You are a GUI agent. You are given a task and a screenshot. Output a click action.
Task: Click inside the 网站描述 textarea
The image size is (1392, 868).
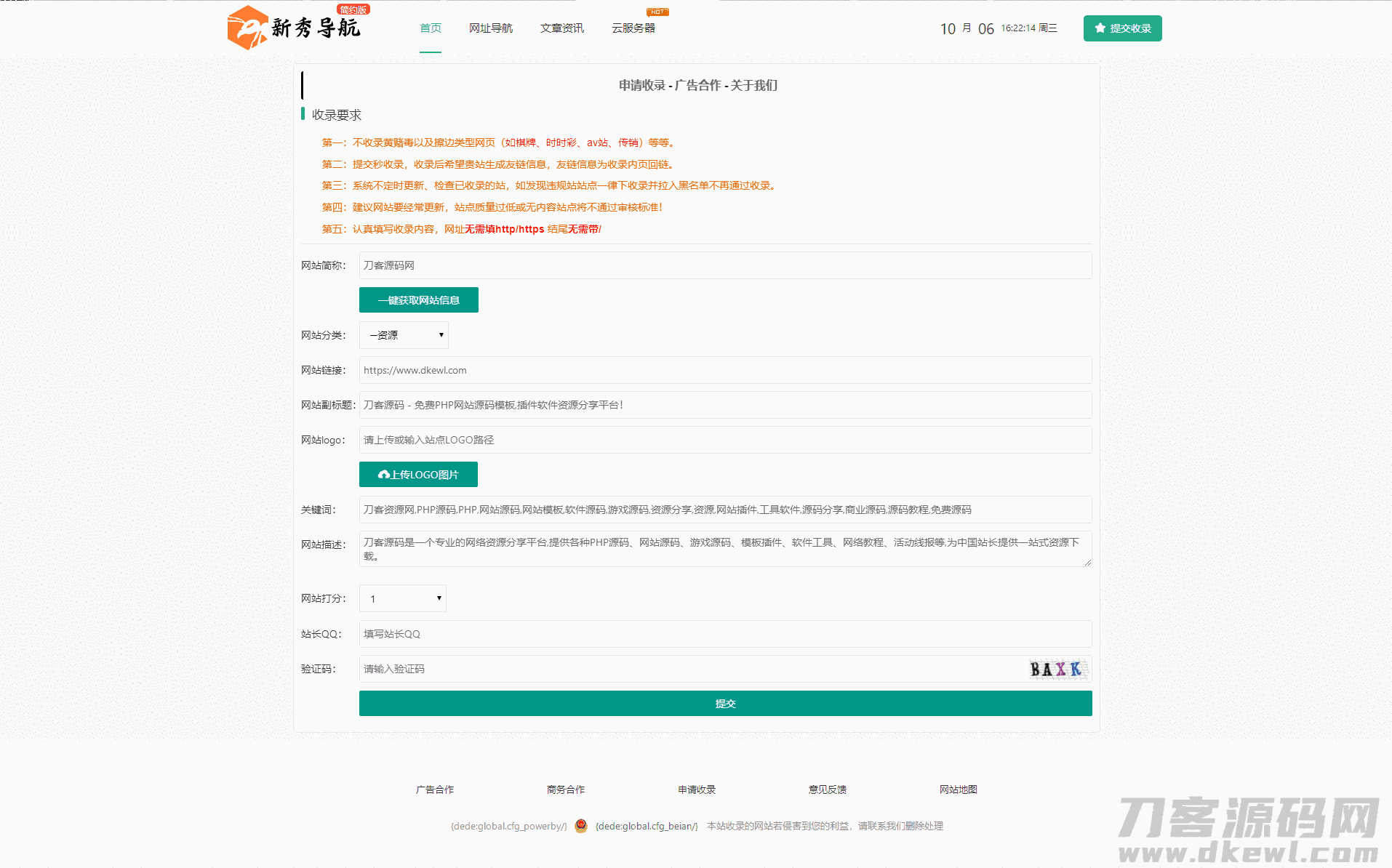tap(726, 549)
